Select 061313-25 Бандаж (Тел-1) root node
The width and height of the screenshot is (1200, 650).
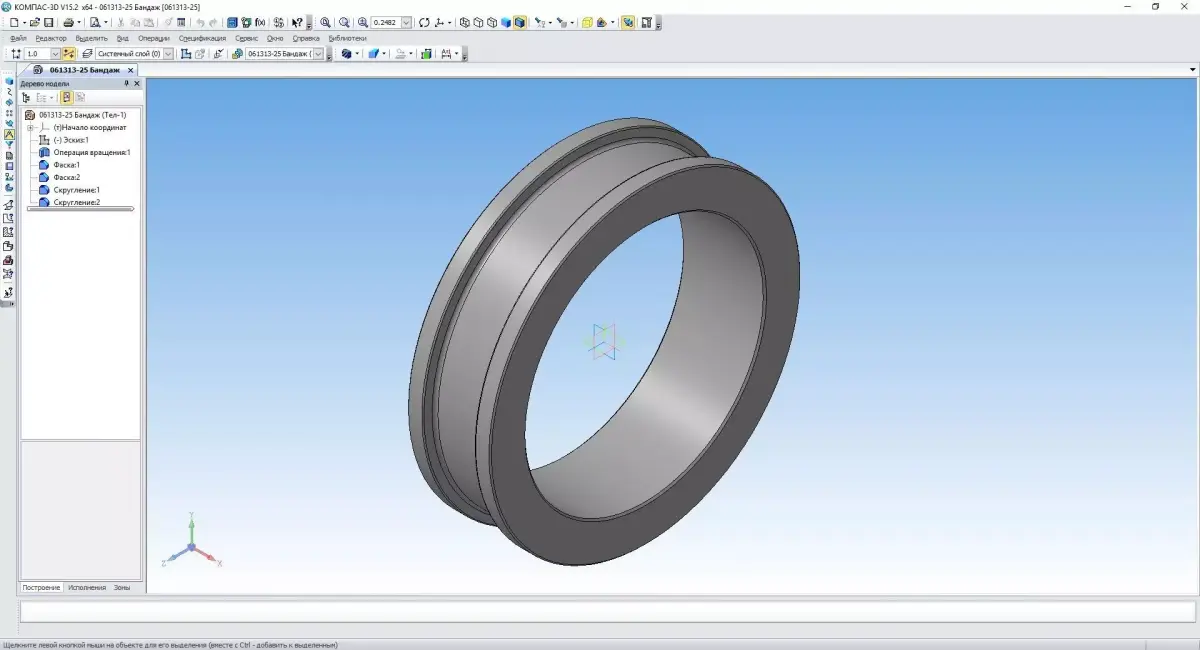click(82, 115)
